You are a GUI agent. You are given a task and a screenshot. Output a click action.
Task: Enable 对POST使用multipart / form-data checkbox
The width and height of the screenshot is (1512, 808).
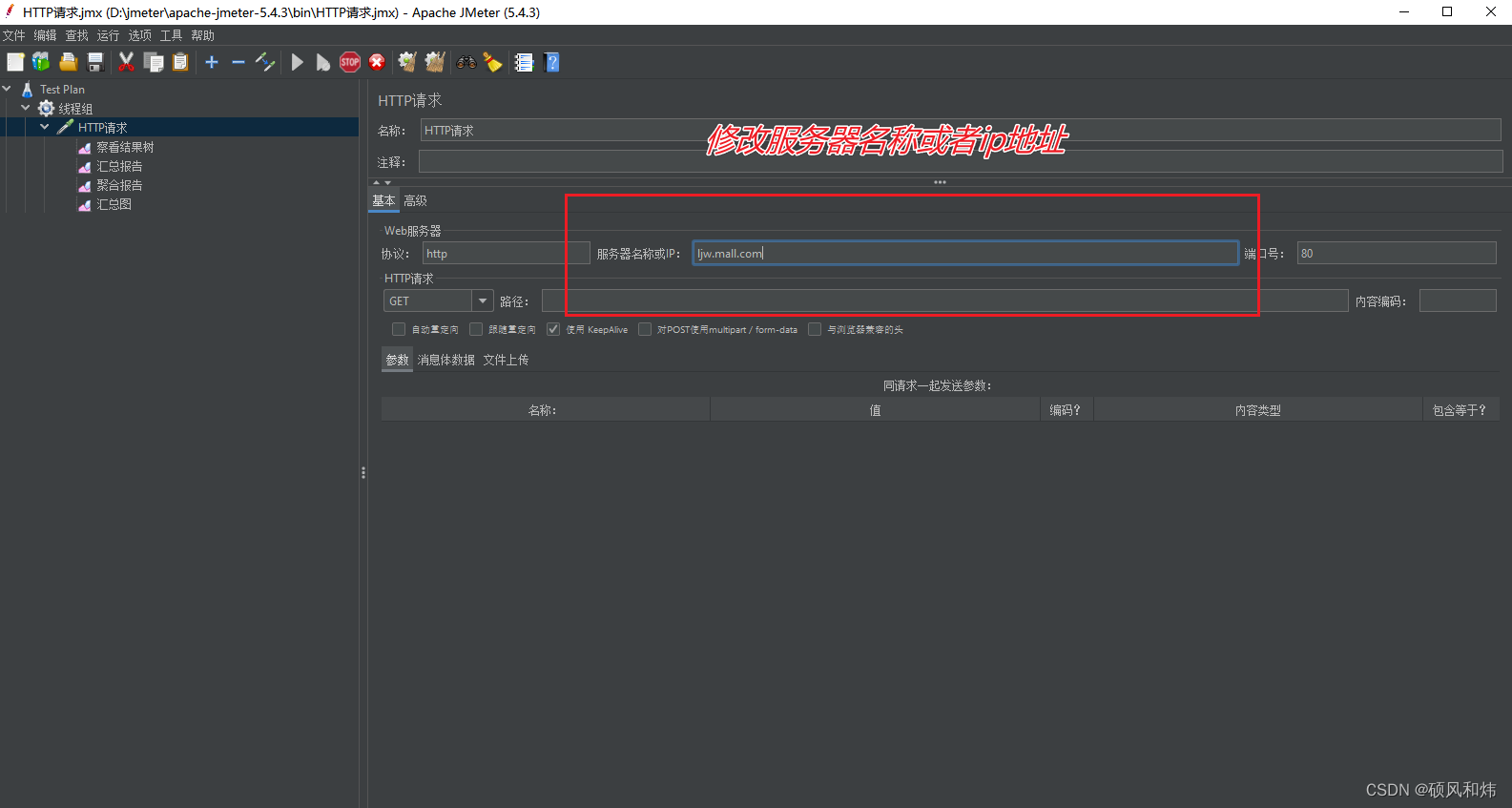coord(645,329)
